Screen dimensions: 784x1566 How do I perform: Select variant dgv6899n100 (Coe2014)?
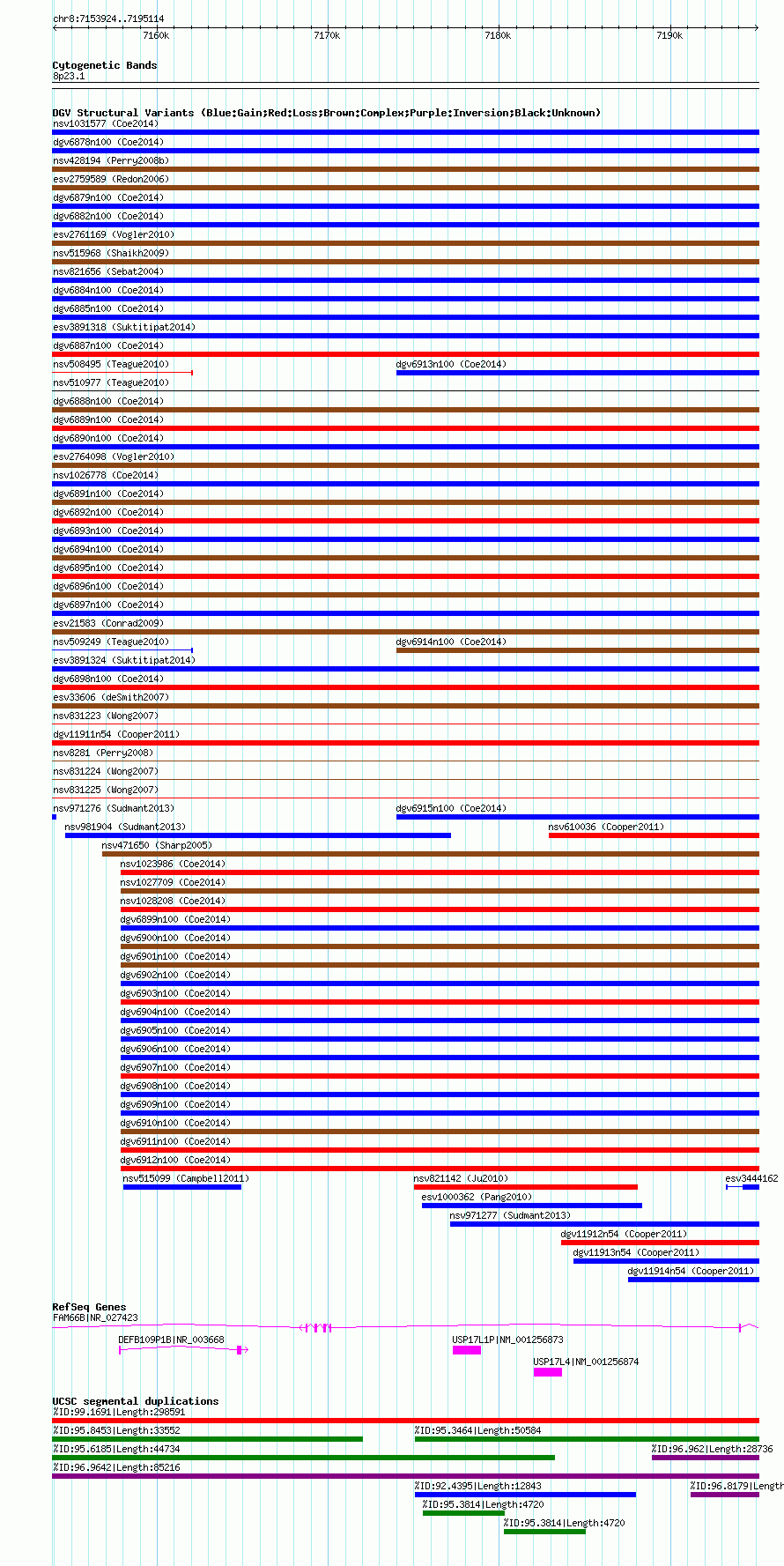point(440,928)
